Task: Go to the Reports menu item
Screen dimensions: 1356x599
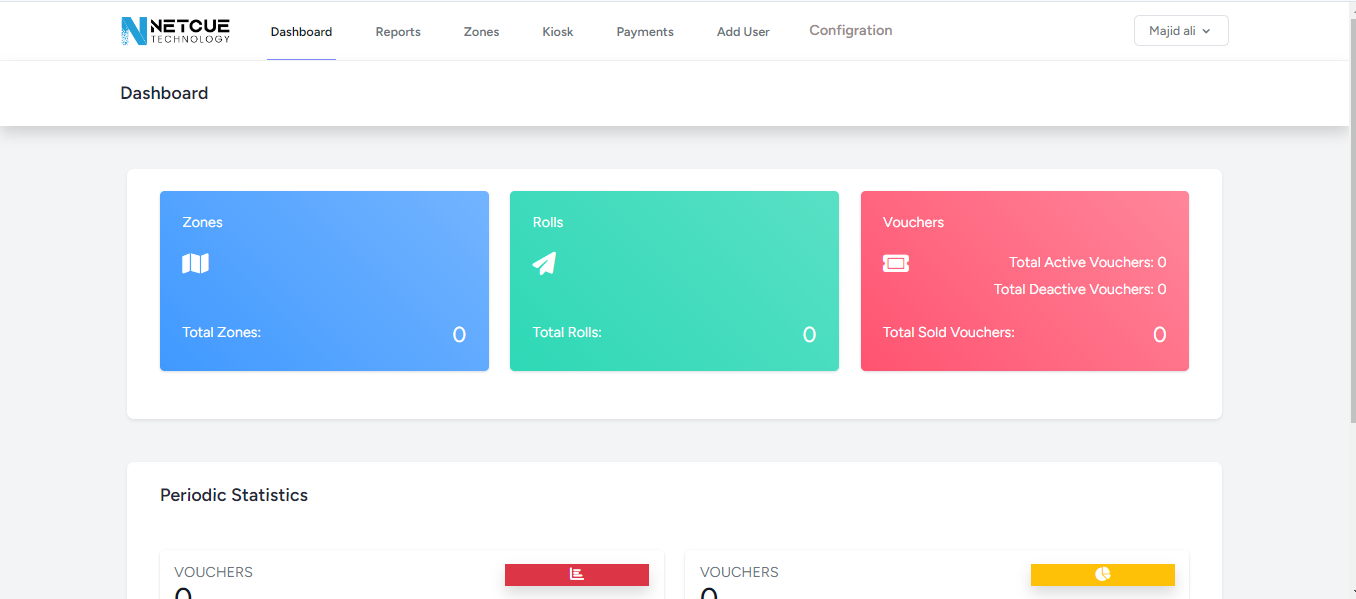Action: 398,32
